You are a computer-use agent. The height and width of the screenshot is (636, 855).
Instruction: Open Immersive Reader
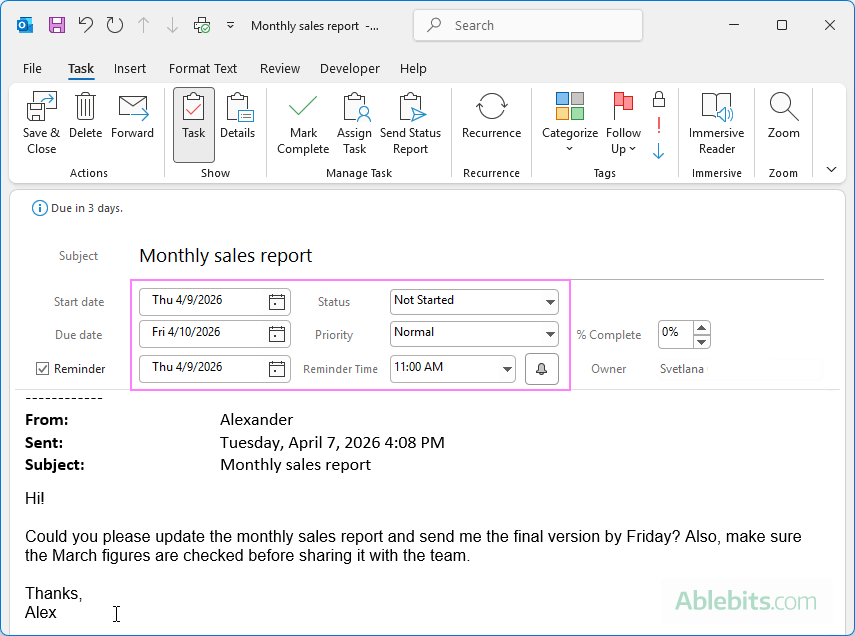click(716, 122)
